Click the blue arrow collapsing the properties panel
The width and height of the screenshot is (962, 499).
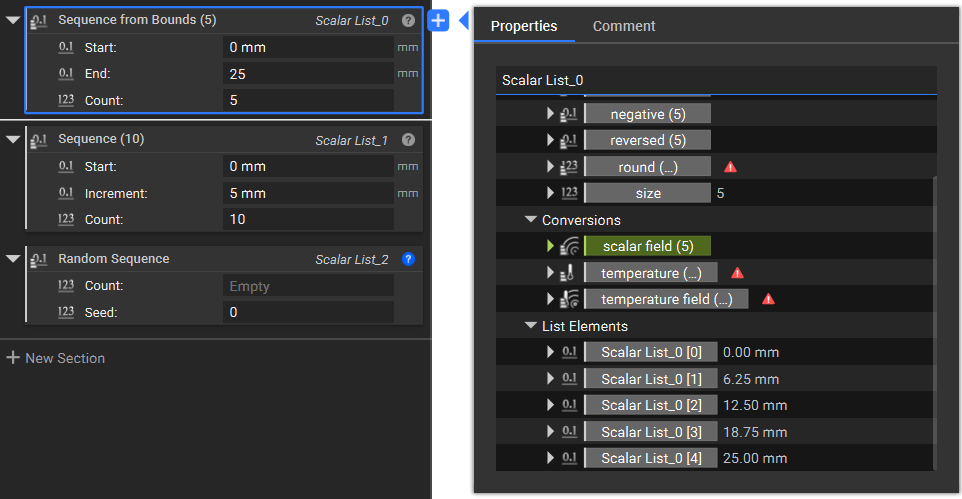click(x=463, y=20)
